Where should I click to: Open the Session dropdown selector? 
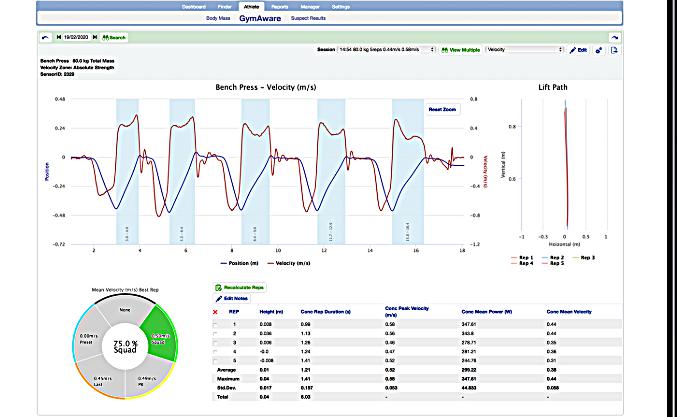386,48
